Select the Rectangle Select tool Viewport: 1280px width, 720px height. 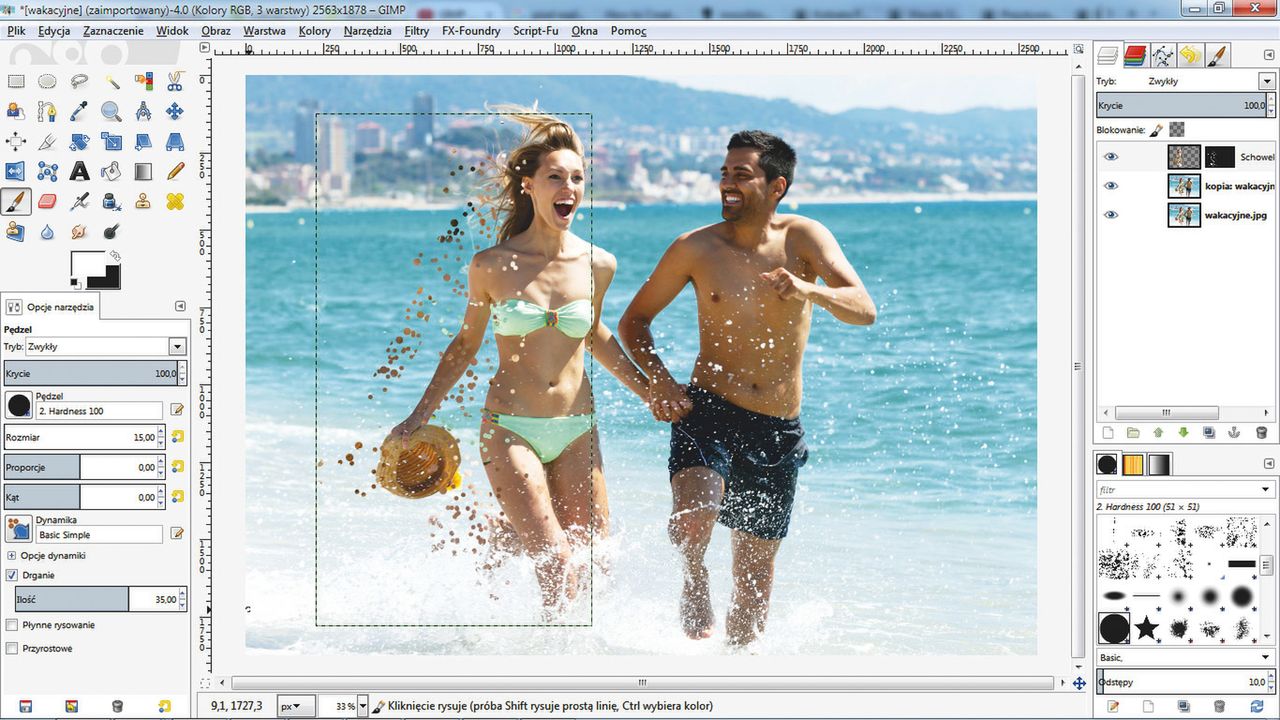(x=16, y=82)
